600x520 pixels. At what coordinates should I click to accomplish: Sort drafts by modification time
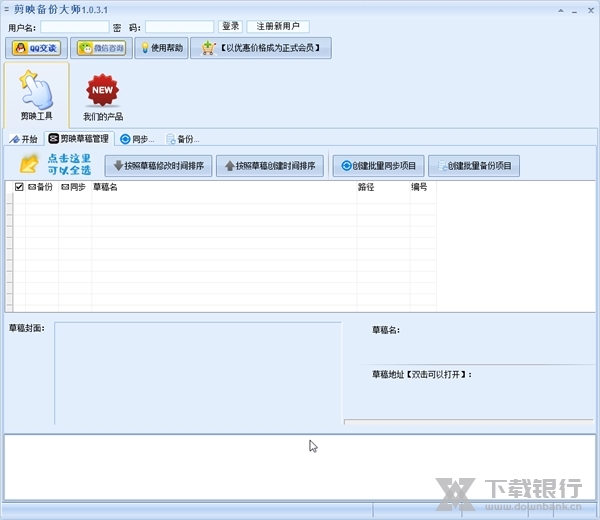[158, 166]
